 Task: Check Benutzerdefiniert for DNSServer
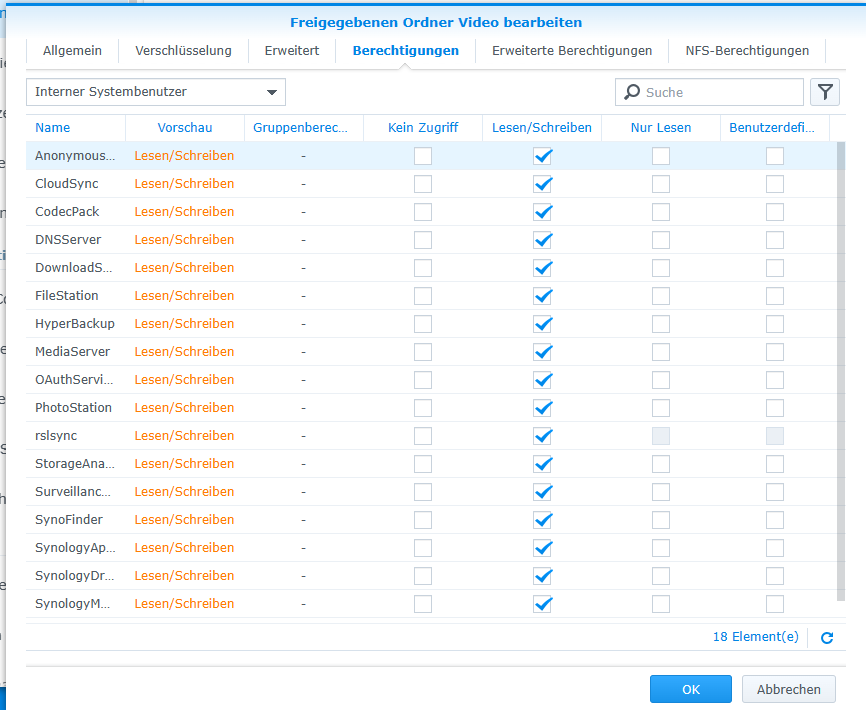(x=774, y=240)
